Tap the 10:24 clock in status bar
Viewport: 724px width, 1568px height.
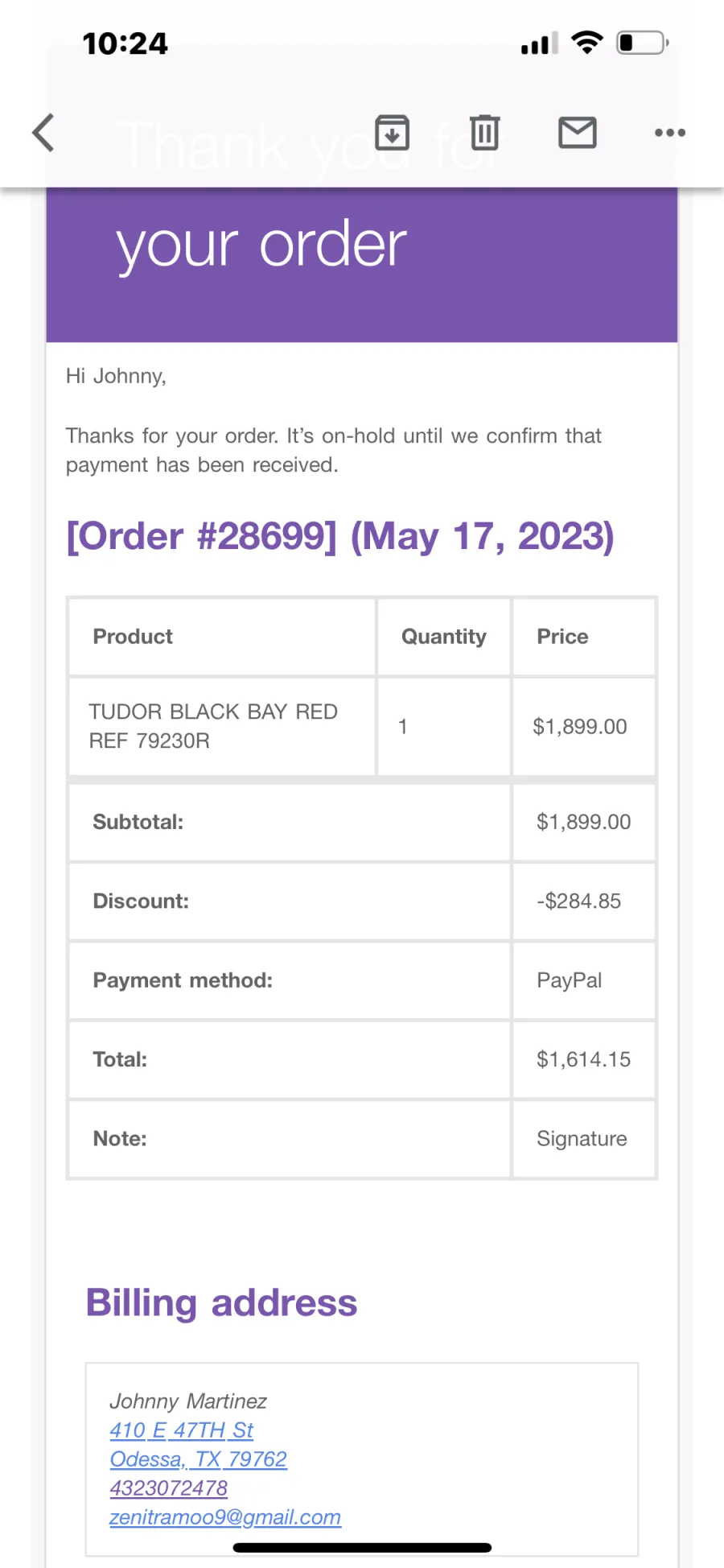click(x=125, y=43)
